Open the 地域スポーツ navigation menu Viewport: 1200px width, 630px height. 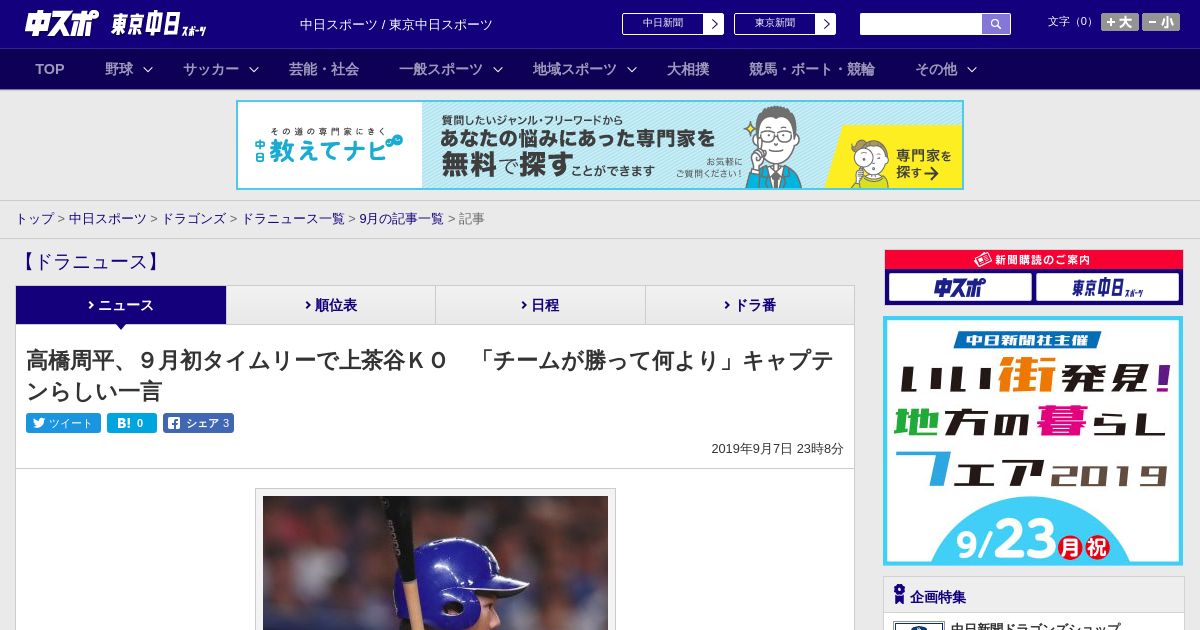(575, 69)
